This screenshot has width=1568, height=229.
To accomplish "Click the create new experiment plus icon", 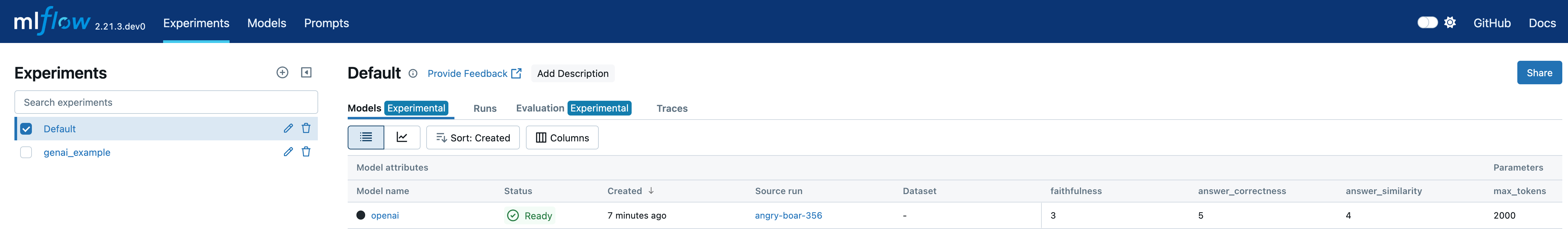I will (282, 73).
